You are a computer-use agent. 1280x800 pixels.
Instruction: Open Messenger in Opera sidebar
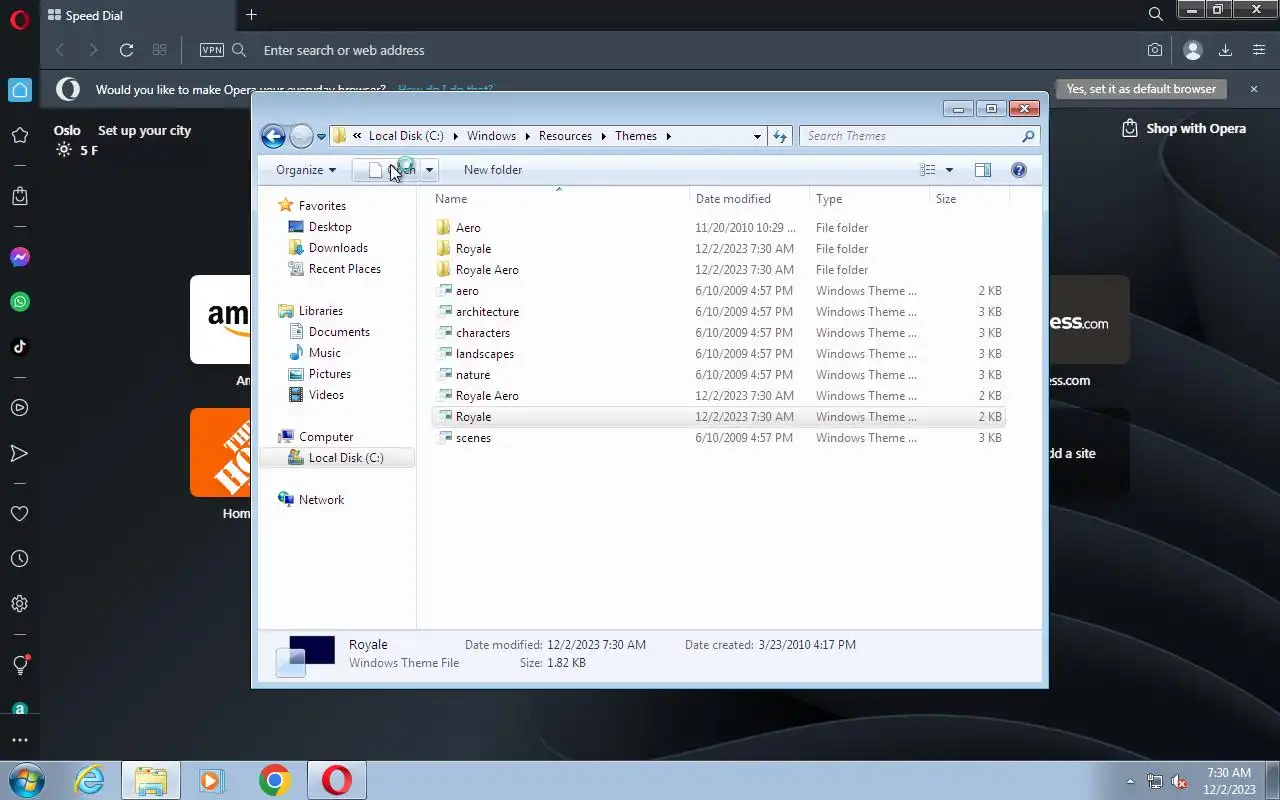19,258
